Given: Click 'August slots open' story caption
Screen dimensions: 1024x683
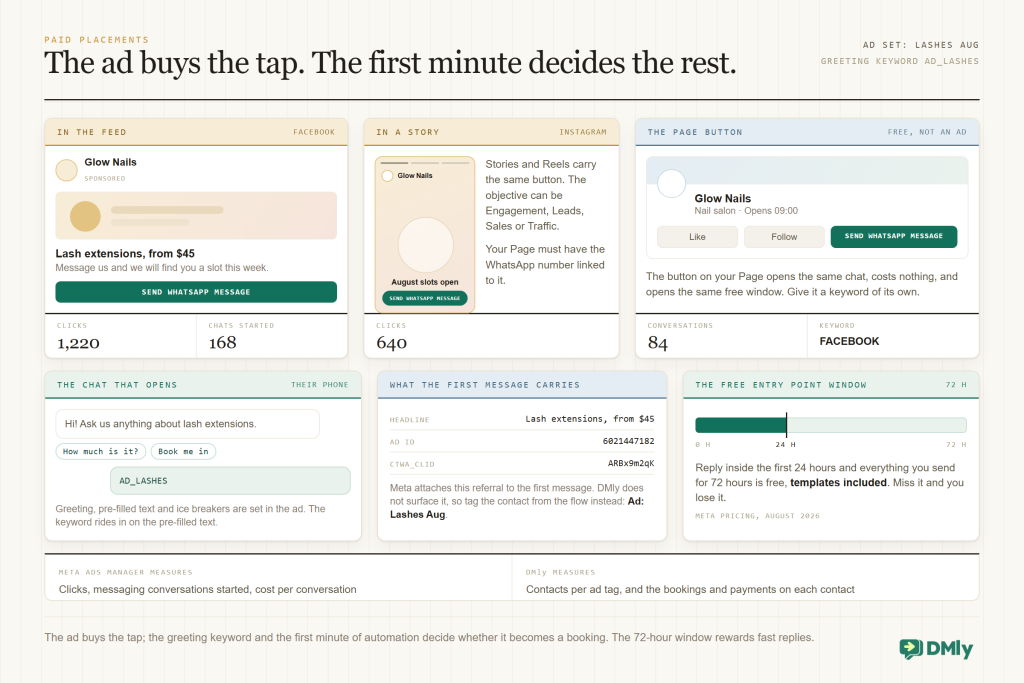Looking at the screenshot, I should (x=425, y=282).
